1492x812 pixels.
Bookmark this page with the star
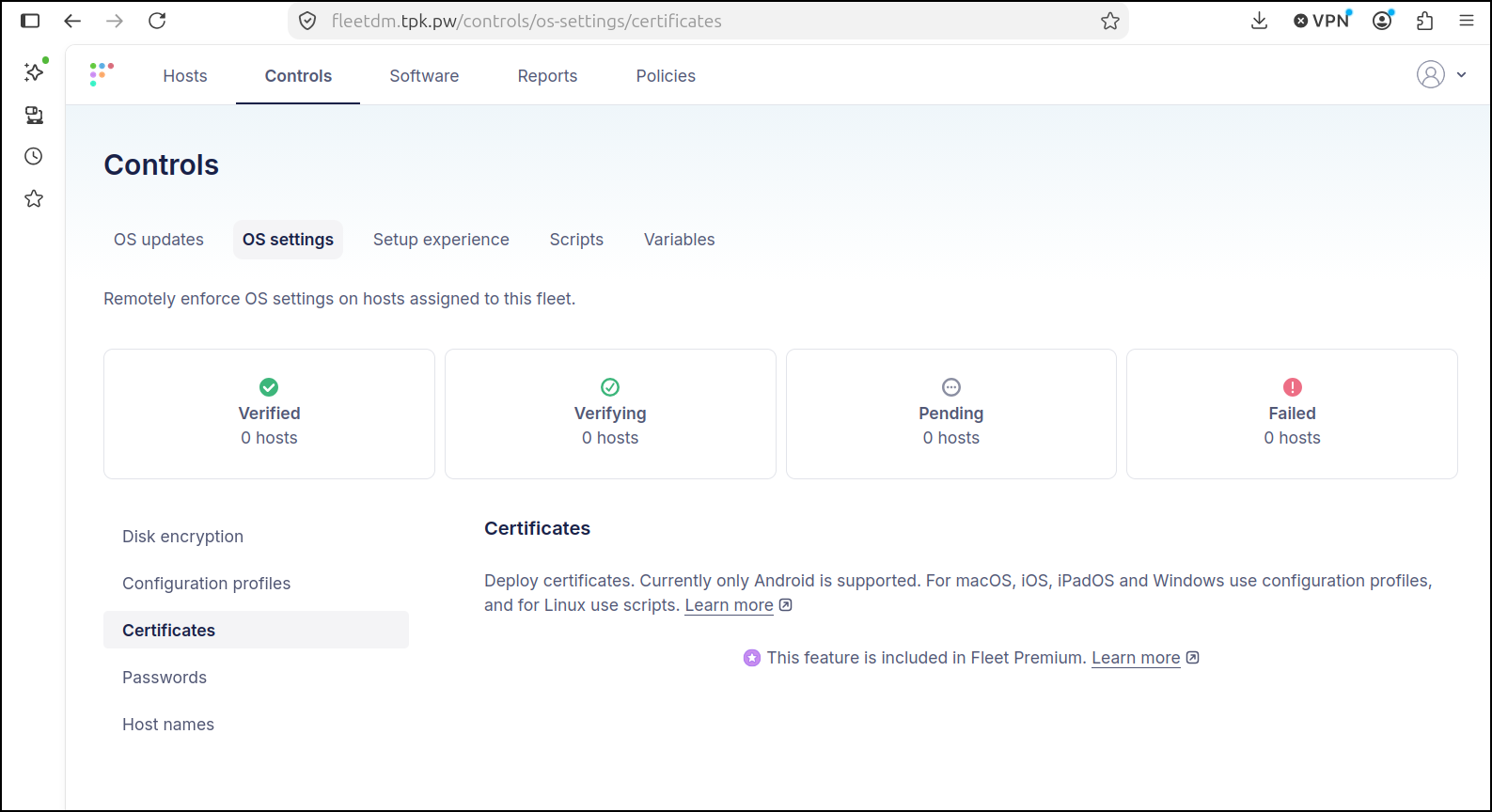(1110, 21)
